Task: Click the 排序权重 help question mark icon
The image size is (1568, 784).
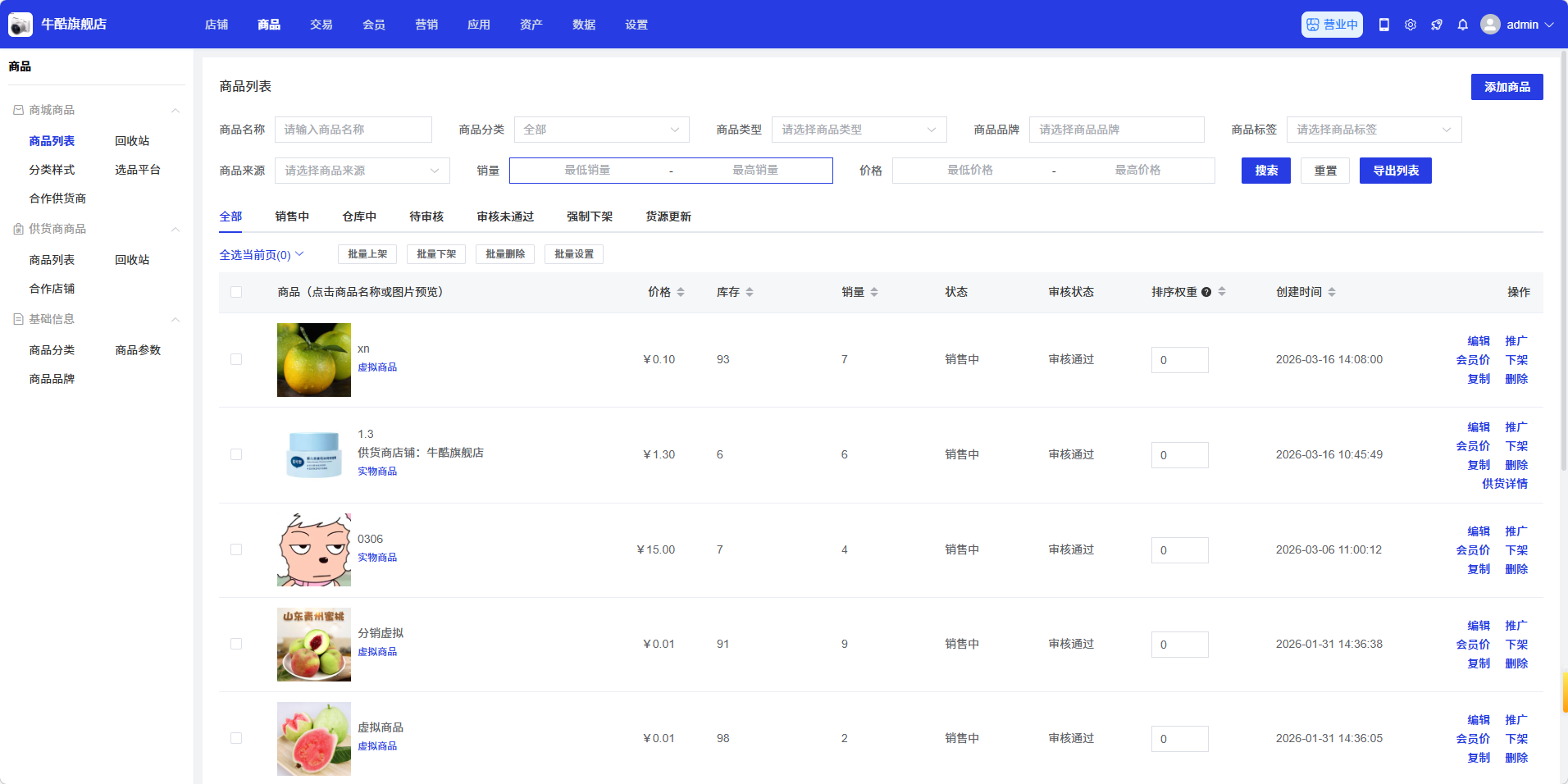Action: [x=1206, y=292]
